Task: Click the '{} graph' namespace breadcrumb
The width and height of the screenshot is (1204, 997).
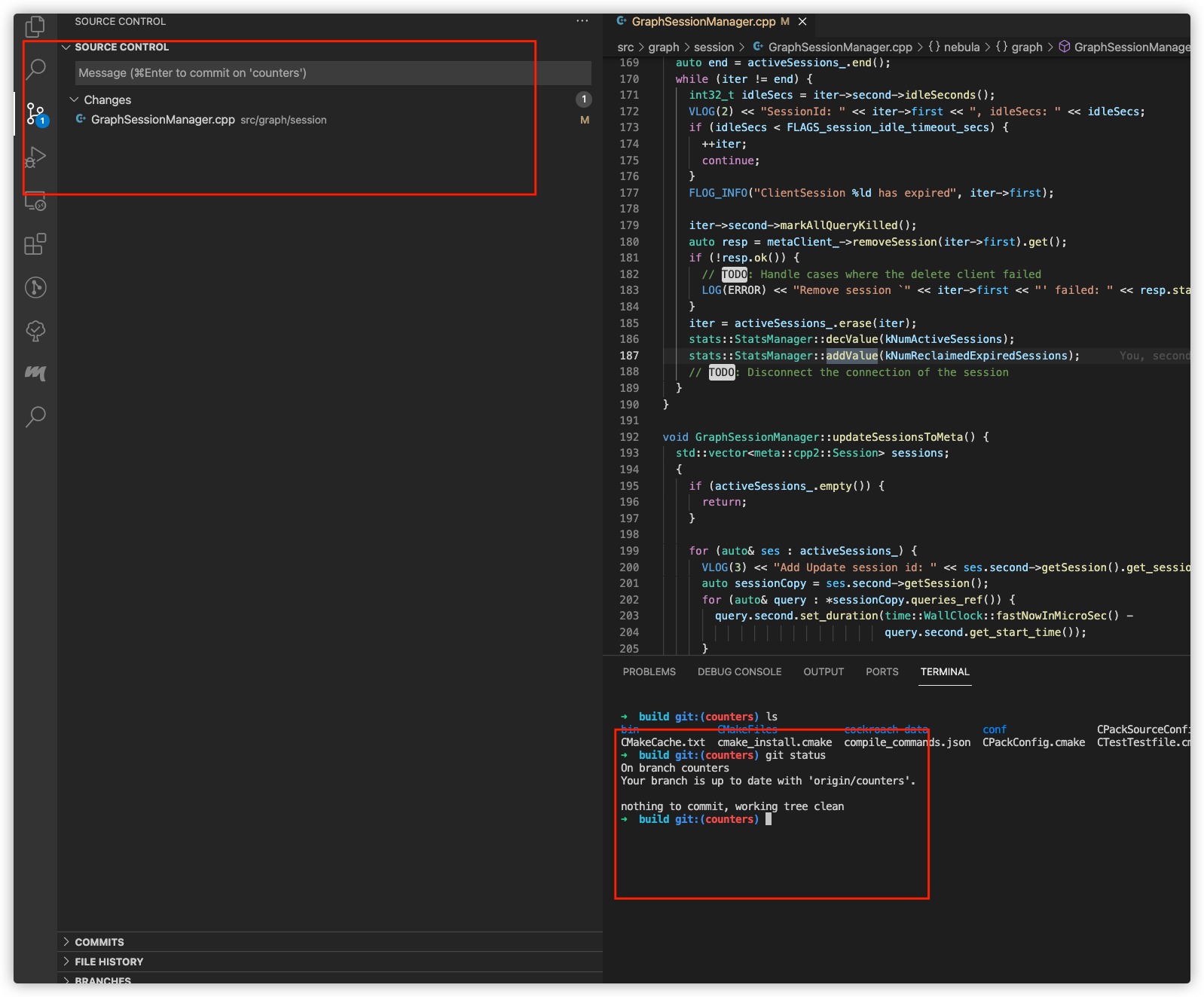Action: coord(1019,47)
